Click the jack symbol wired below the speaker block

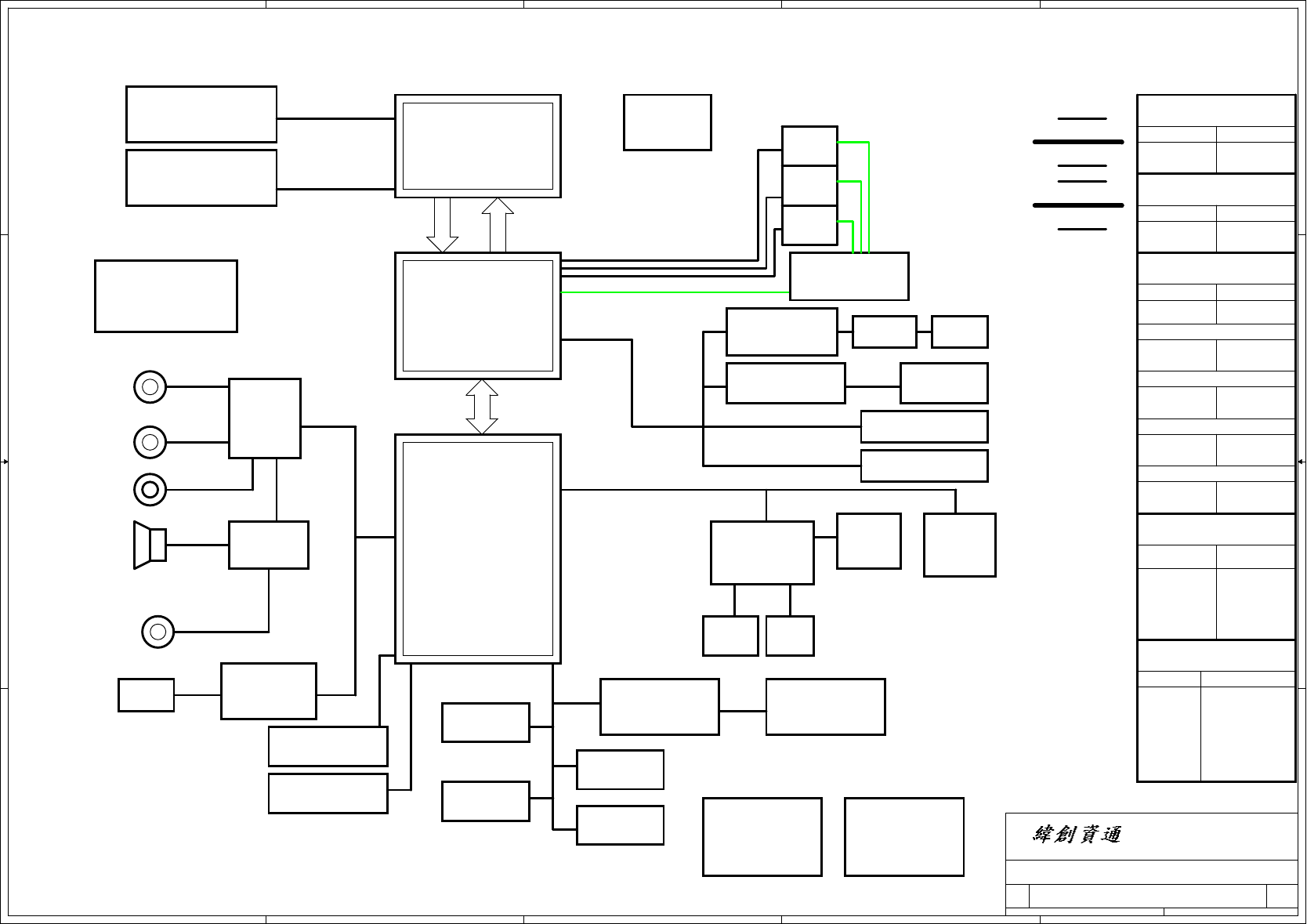coord(157,632)
